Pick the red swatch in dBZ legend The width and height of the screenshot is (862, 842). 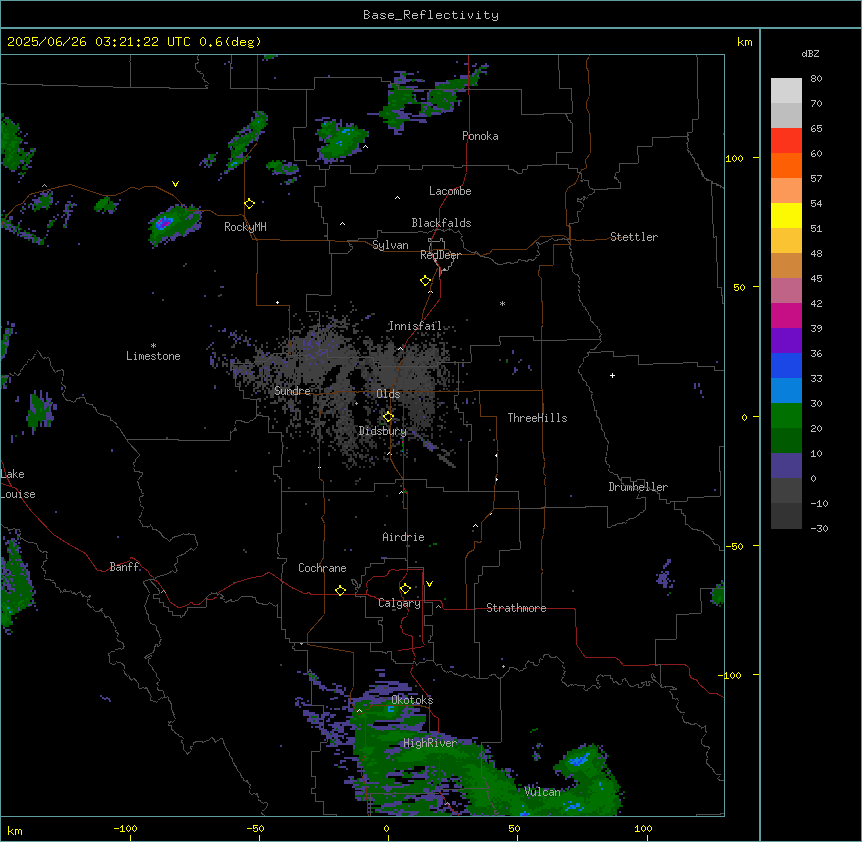786,141
